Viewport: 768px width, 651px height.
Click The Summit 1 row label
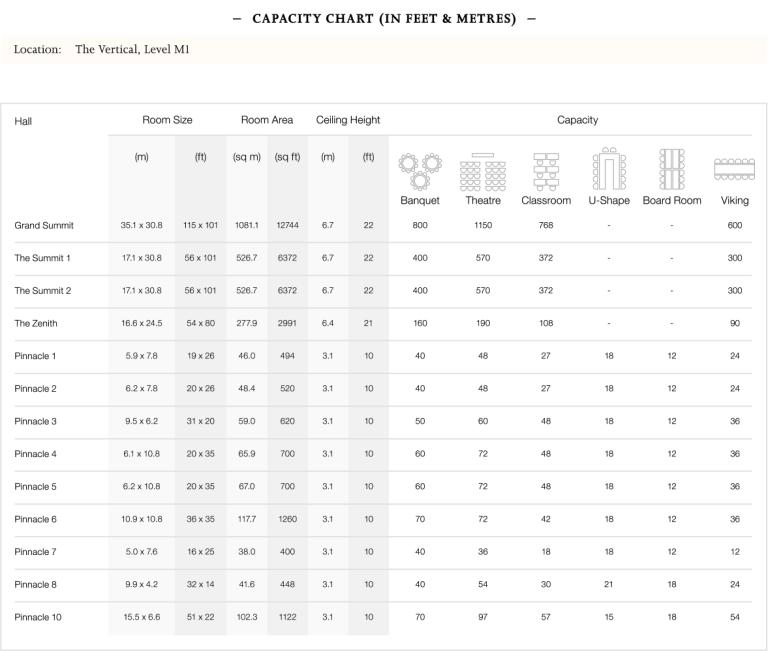click(42, 258)
